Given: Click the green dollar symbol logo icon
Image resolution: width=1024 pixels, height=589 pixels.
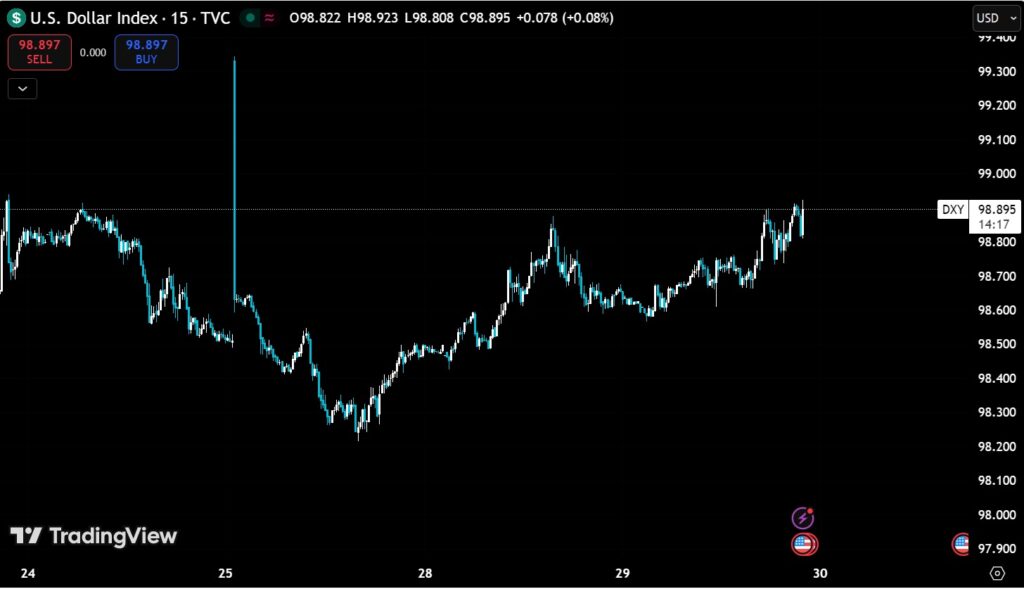Looking at the screenshot, I should pyautogui.click(x=16, y=18).
